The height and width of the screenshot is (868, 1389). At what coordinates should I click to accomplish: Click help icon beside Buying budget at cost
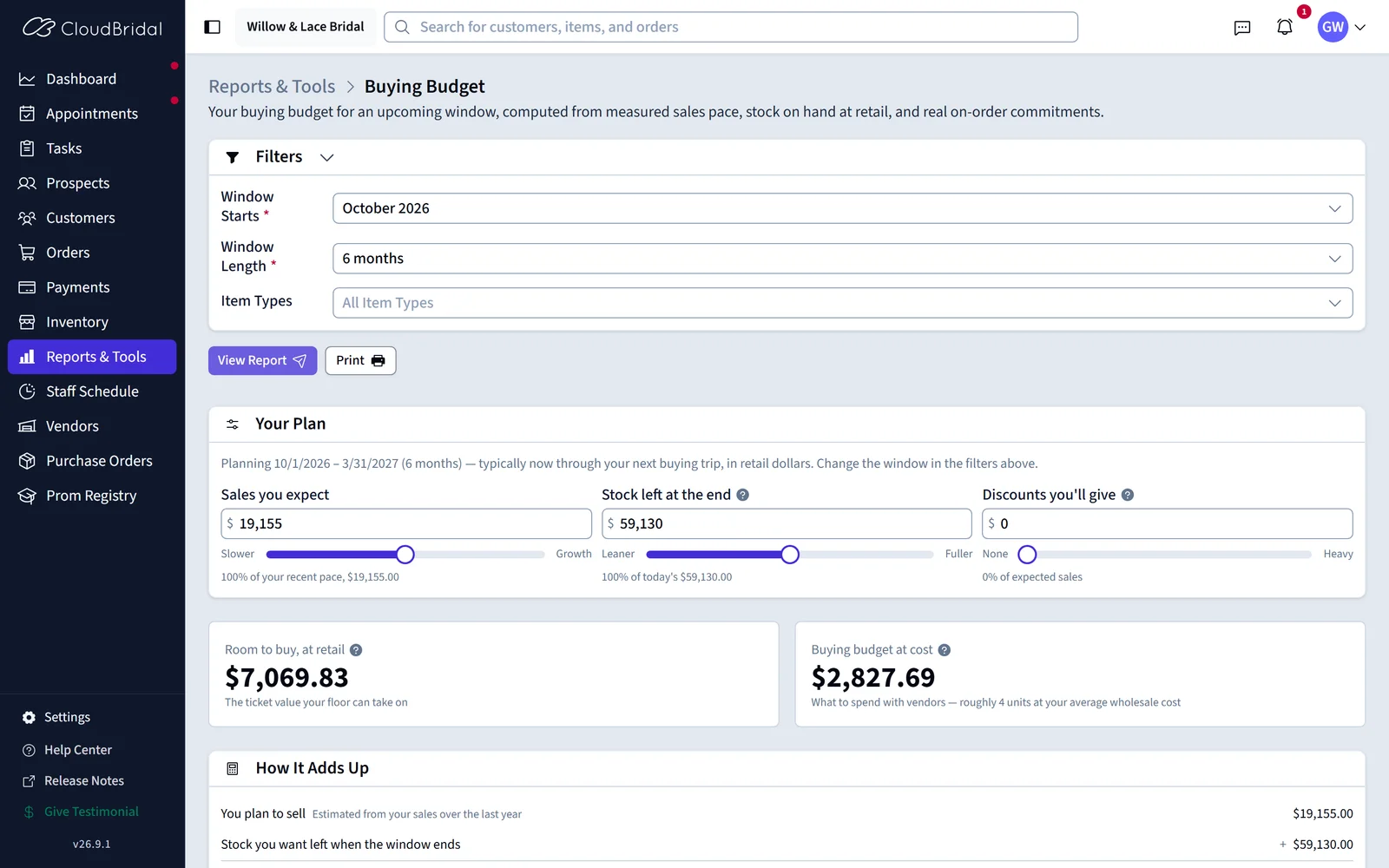coord(945,650)
